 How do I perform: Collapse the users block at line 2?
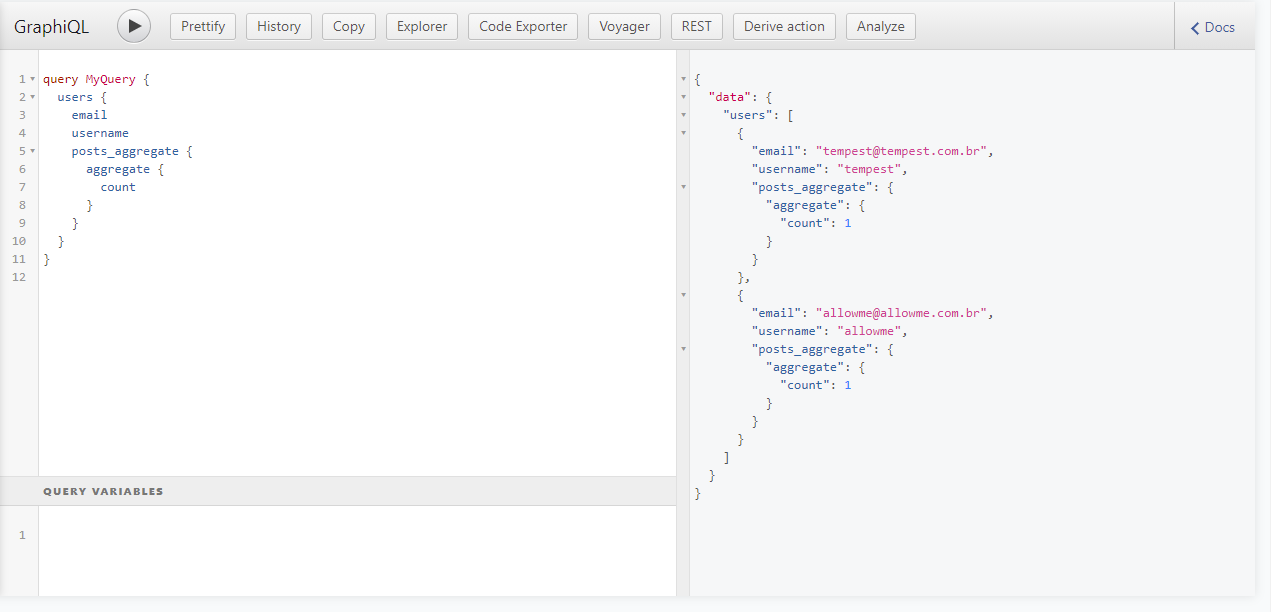pyautogui.click(x=33, y=97)
